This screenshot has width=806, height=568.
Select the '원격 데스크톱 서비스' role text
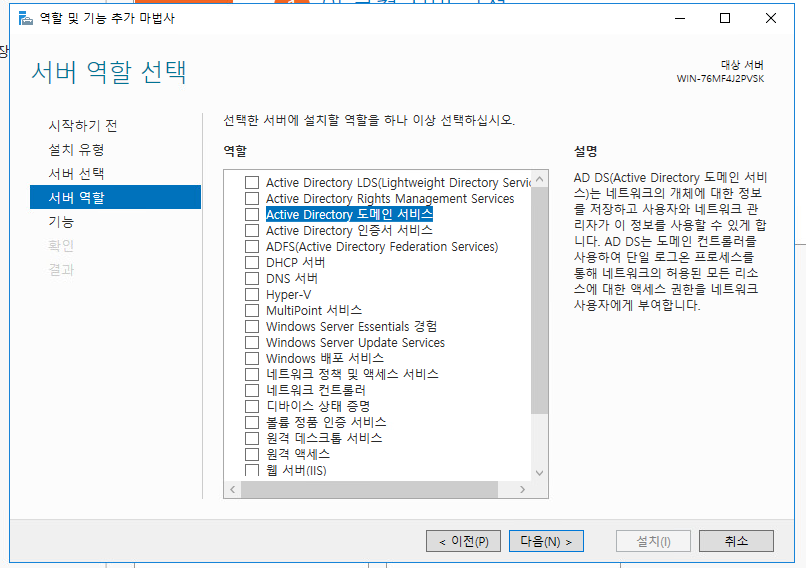tap(324, 438)
